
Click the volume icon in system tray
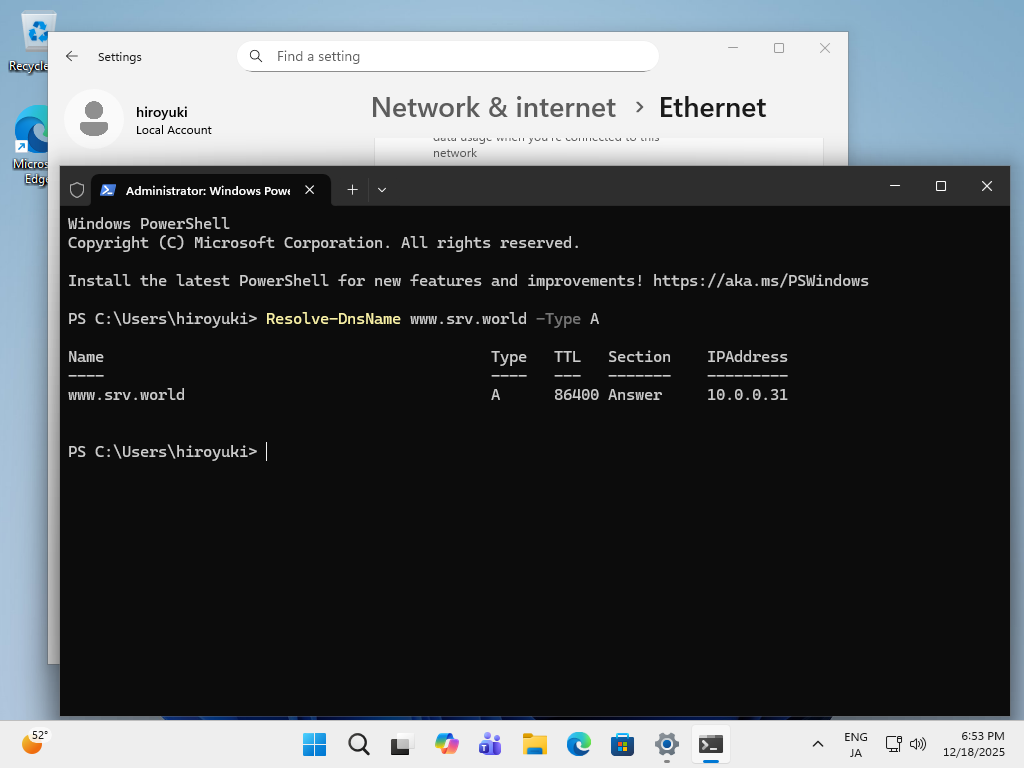pos(918,744)
